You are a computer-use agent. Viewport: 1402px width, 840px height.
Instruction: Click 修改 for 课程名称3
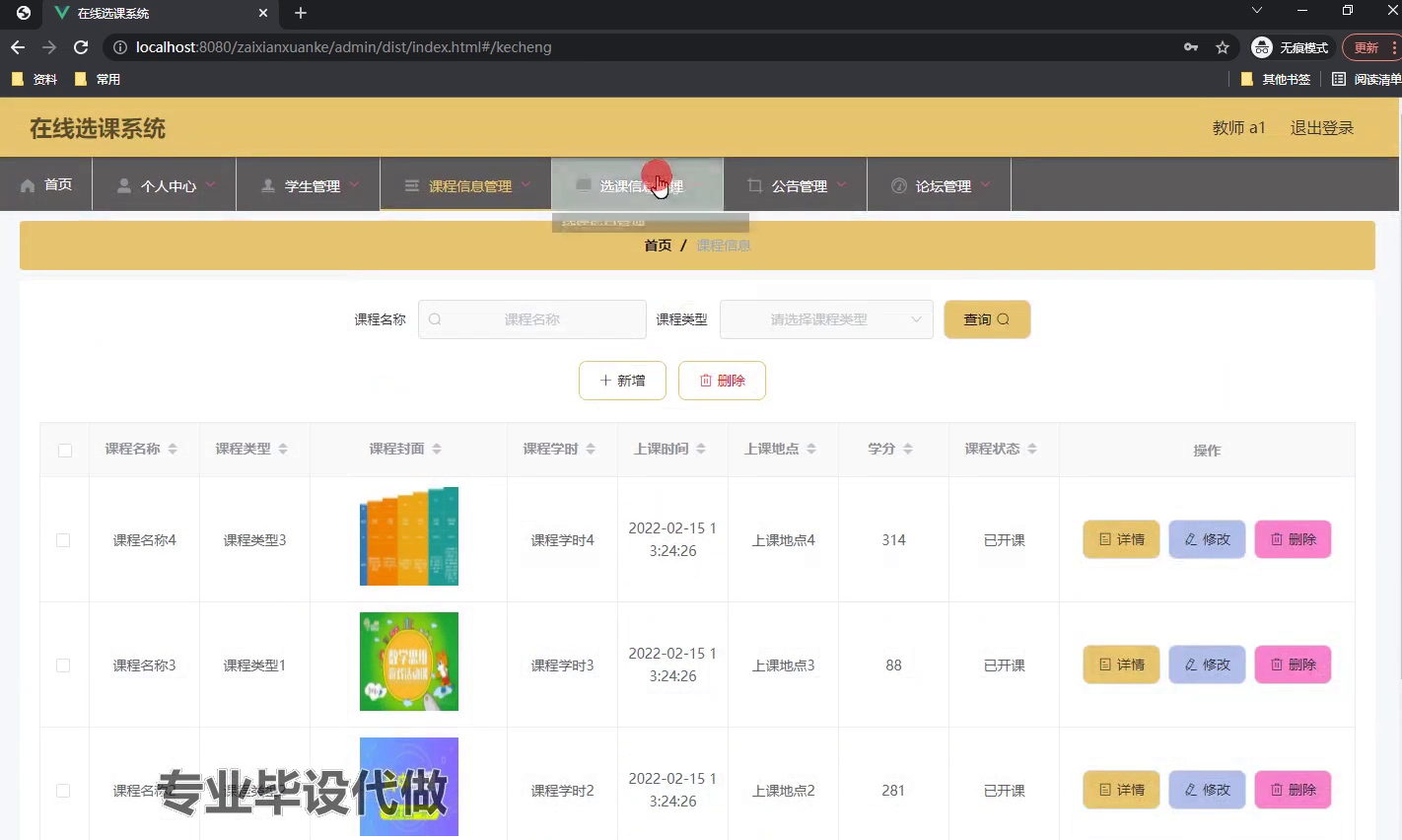pyautogui.click(x=1208, y=665)
